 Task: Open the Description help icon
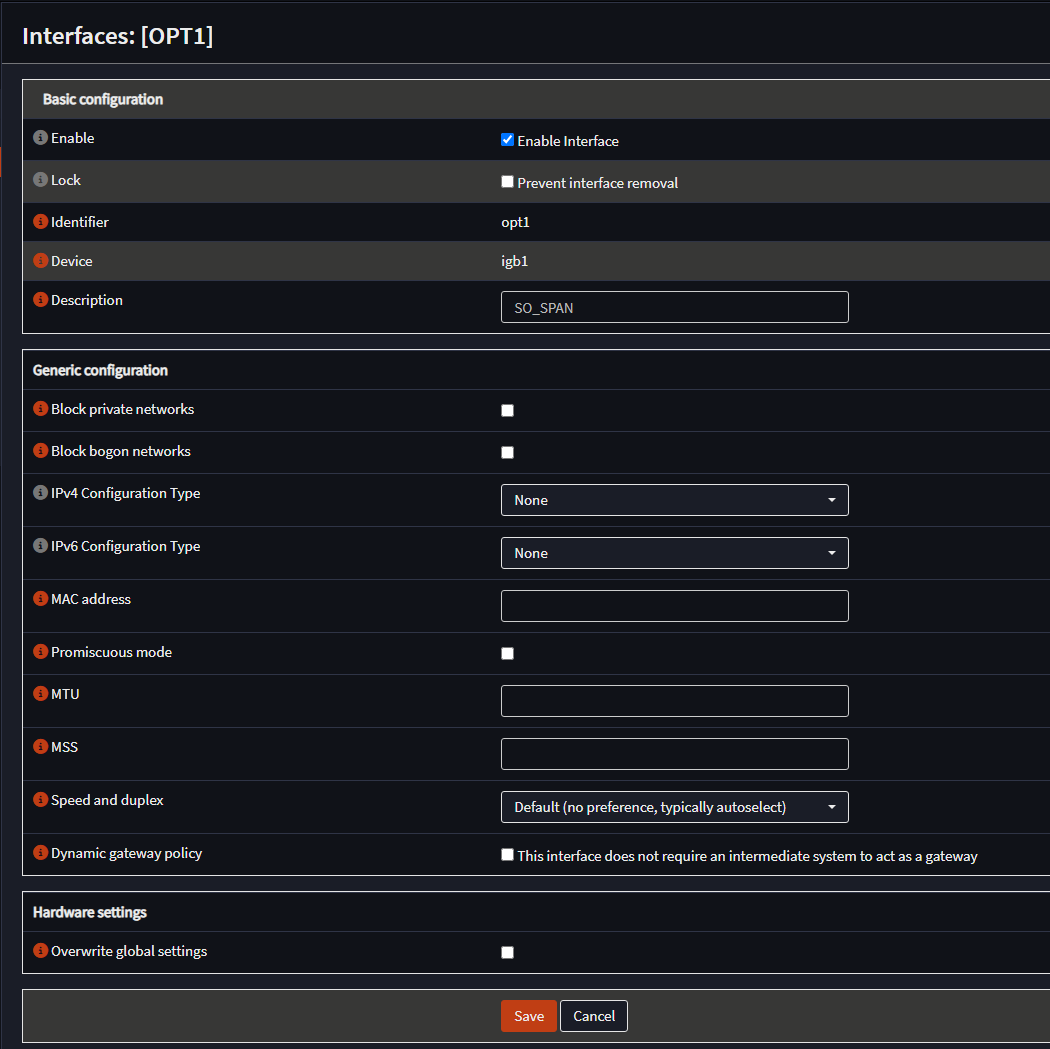click(40, 299)
